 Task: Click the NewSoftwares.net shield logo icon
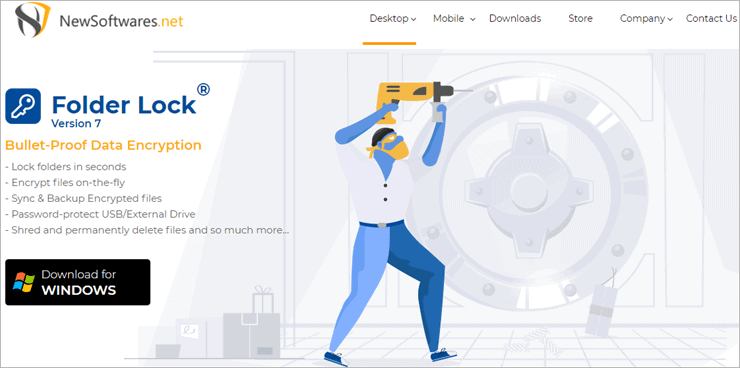pos(33,19)
